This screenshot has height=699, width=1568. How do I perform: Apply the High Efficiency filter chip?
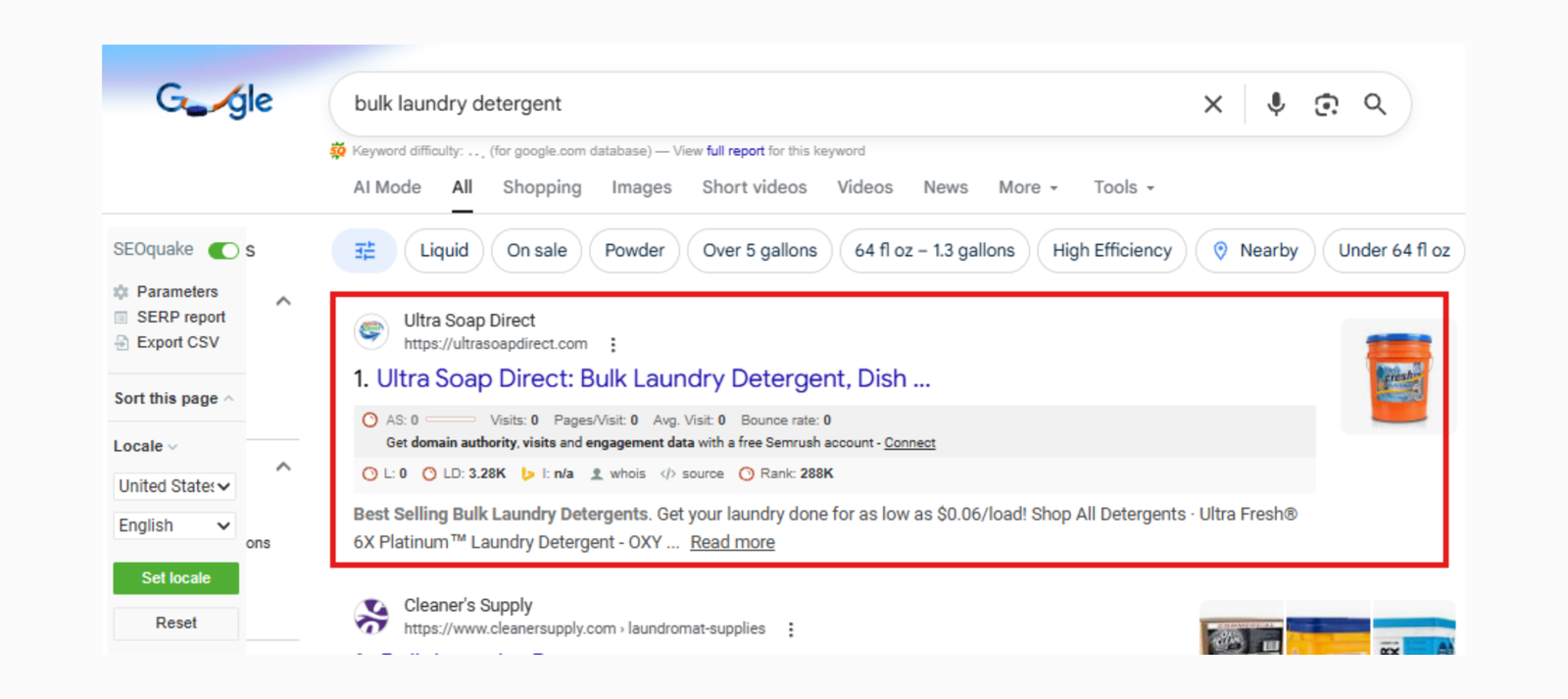(1111, 251)
